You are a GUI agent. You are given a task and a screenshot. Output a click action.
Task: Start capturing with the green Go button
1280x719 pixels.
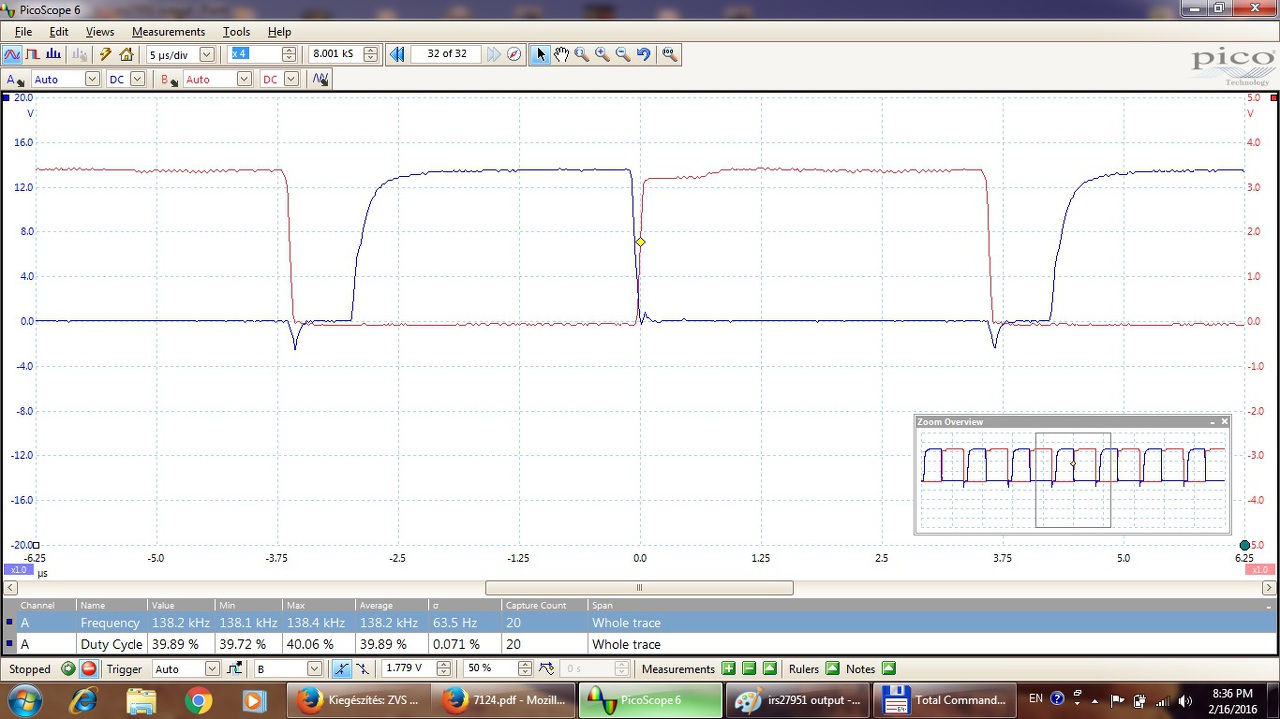68,669
